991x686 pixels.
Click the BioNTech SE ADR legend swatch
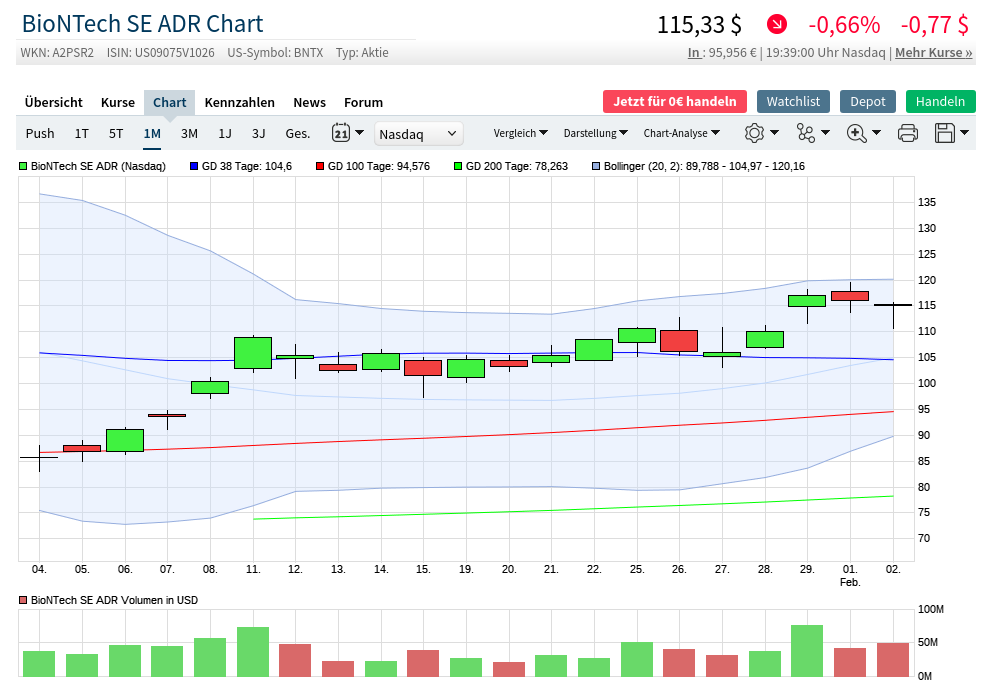click(x=23, y=166)
